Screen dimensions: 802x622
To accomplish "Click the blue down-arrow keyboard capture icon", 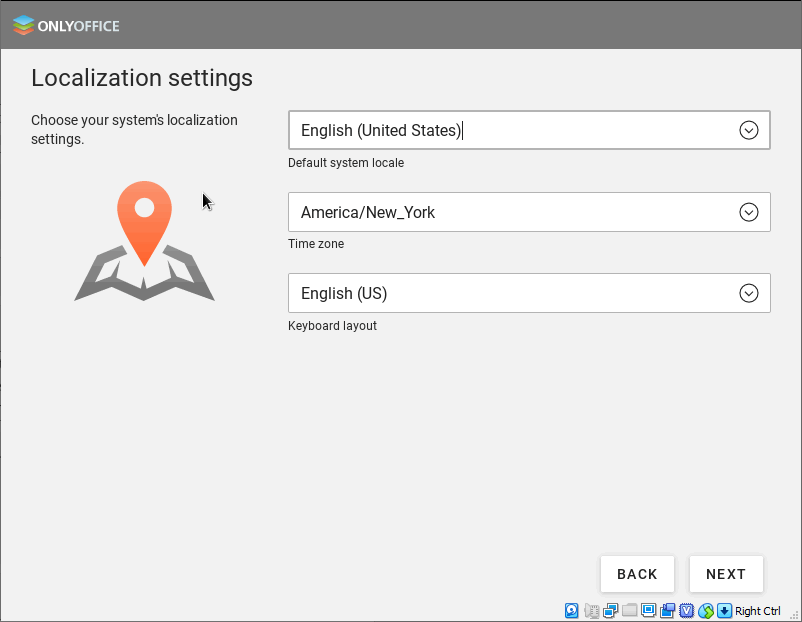I will point(725,611).
